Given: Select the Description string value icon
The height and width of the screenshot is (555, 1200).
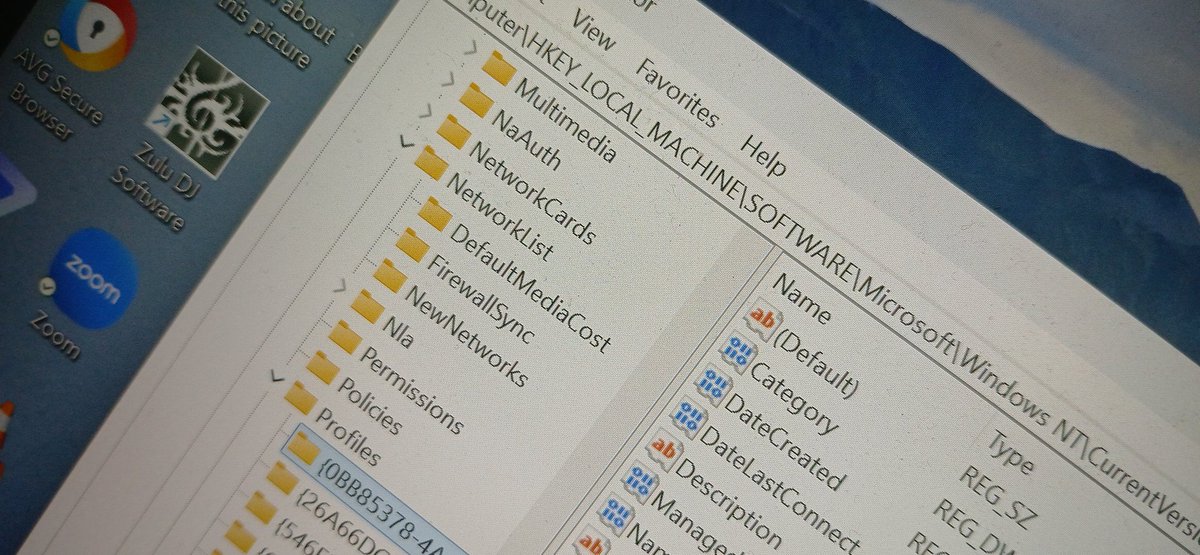Looking at the screenshot, I should (x=663, y=448).
